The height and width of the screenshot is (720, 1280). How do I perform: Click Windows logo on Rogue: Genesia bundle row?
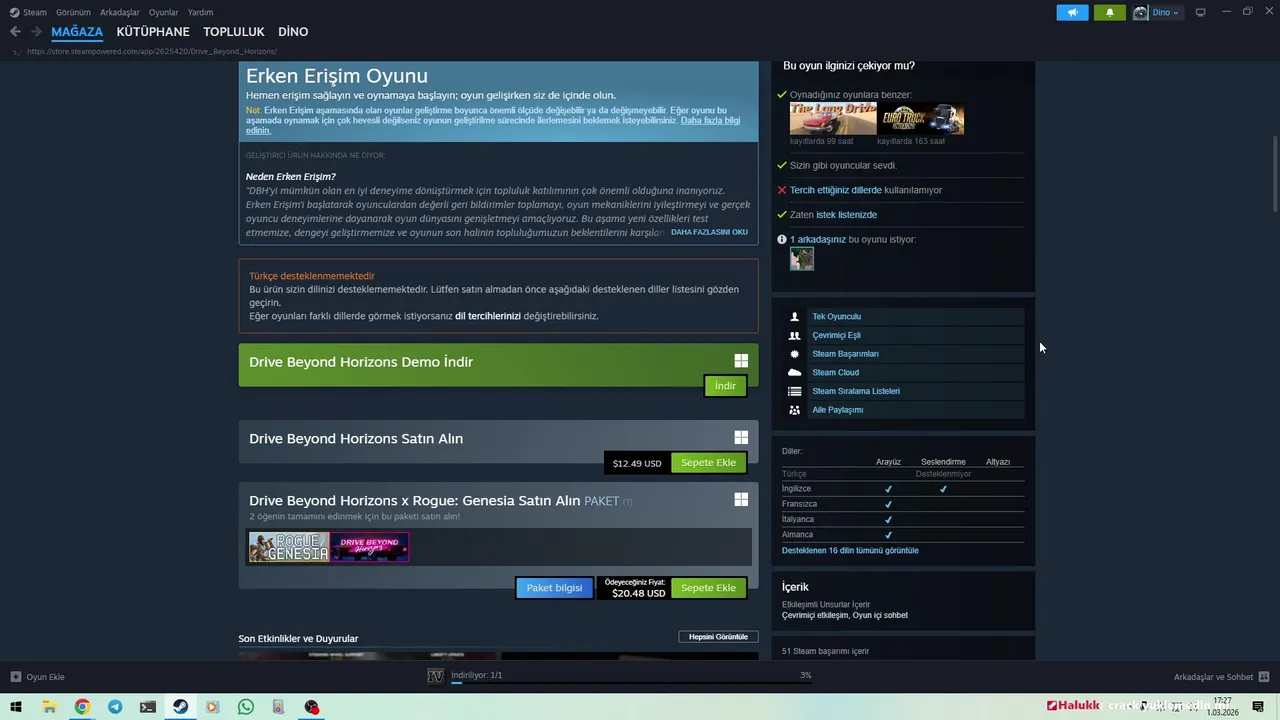point(741,499)
